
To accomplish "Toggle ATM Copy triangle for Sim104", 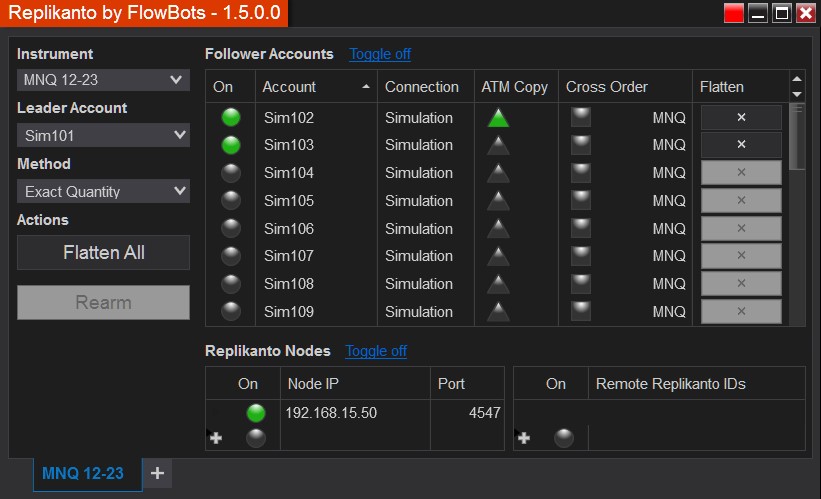I will (498, 173).
